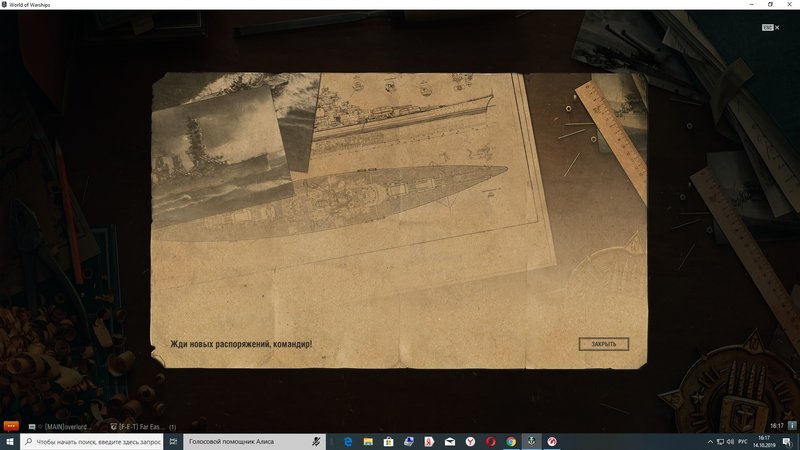Open Task View on the taskbar
800x450 pixels.
tap(173, 442)
